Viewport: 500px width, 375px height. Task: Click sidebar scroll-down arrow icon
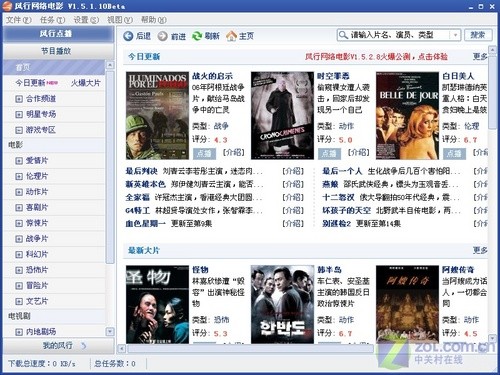110,332
